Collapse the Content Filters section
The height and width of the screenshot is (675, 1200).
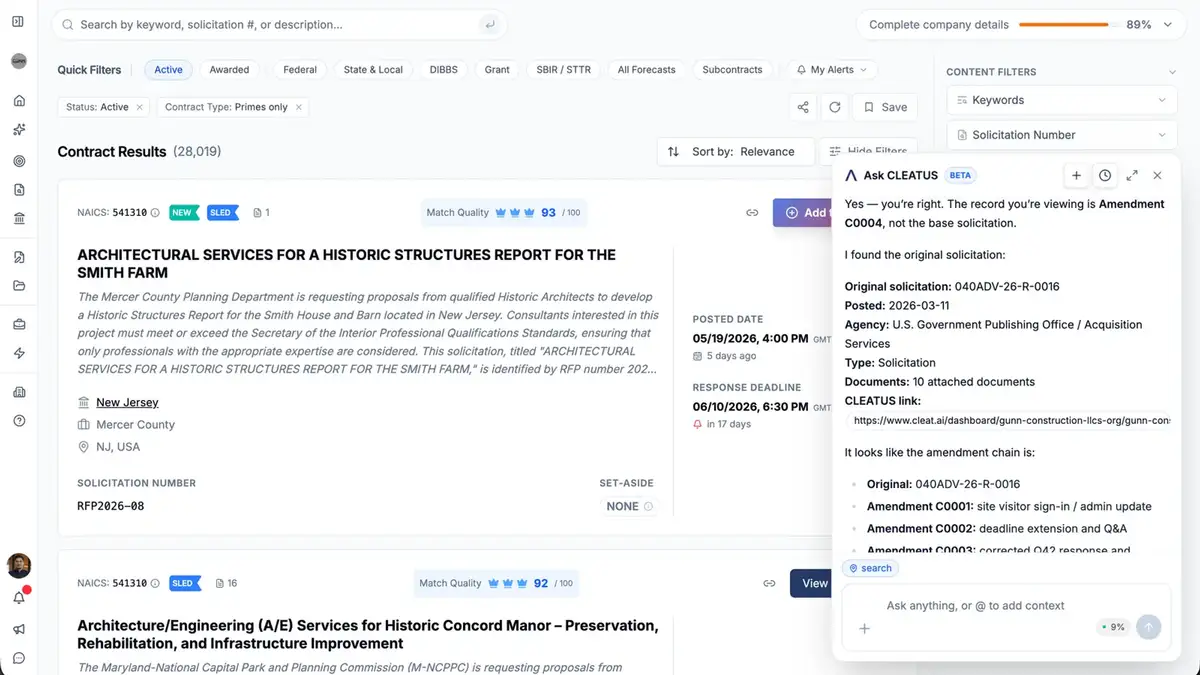1172,72
